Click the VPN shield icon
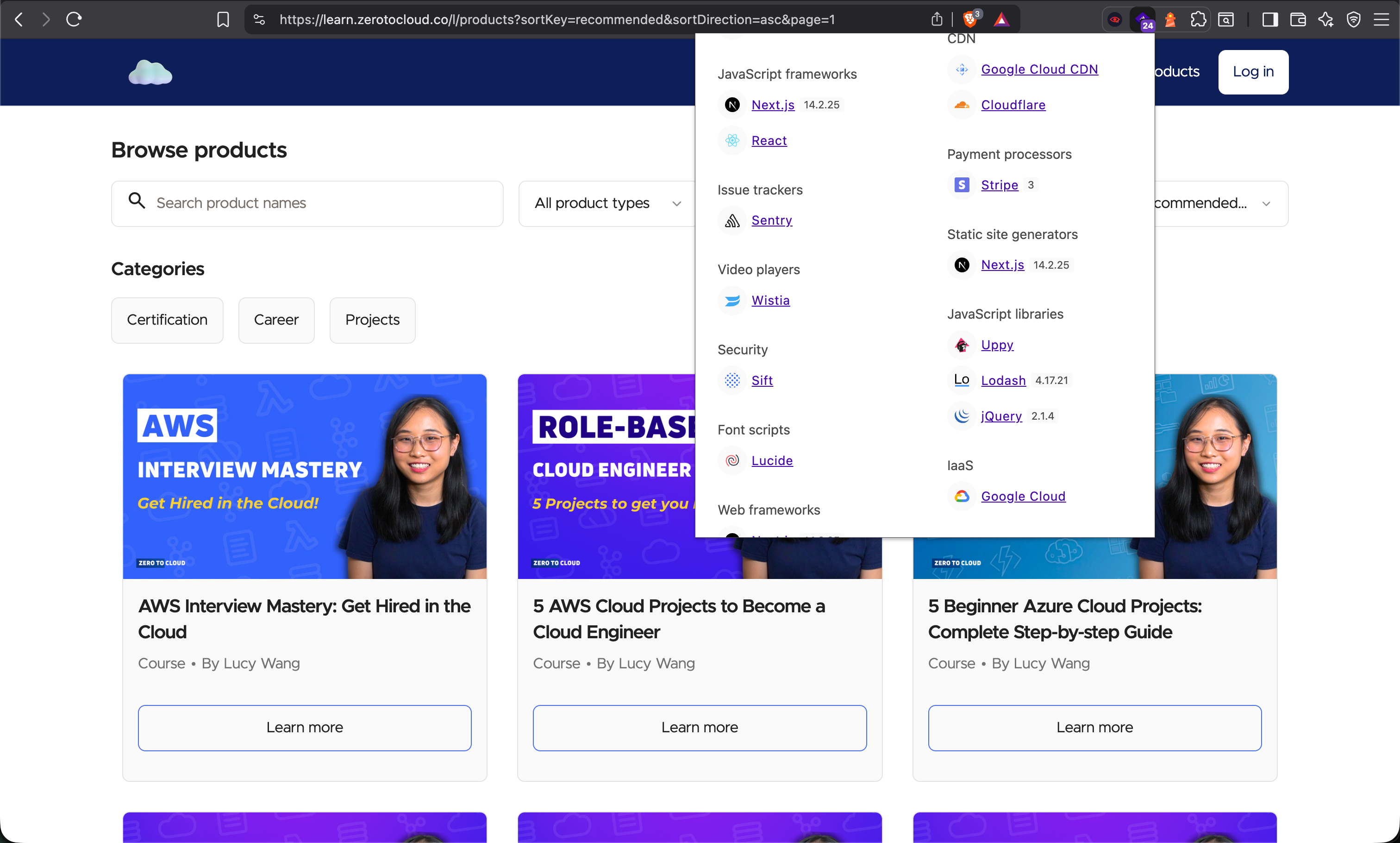Screen dimensions: 1400x843 click(x=1353, y=20)
